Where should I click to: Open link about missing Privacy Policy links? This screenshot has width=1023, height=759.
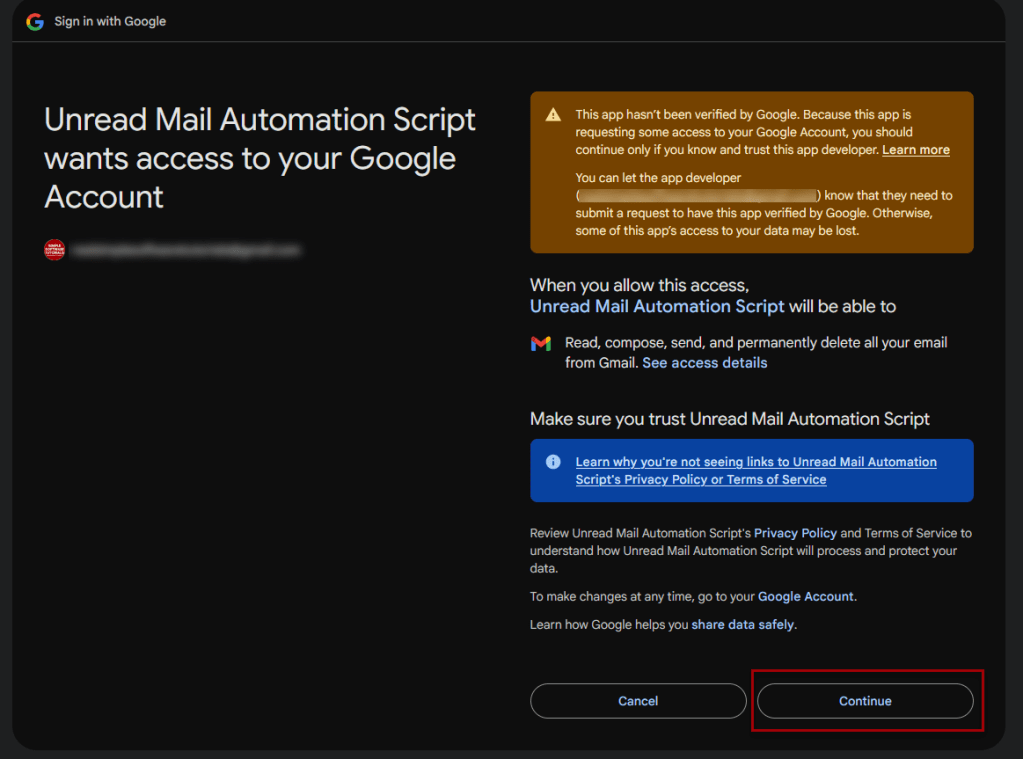tap(756, 471)
